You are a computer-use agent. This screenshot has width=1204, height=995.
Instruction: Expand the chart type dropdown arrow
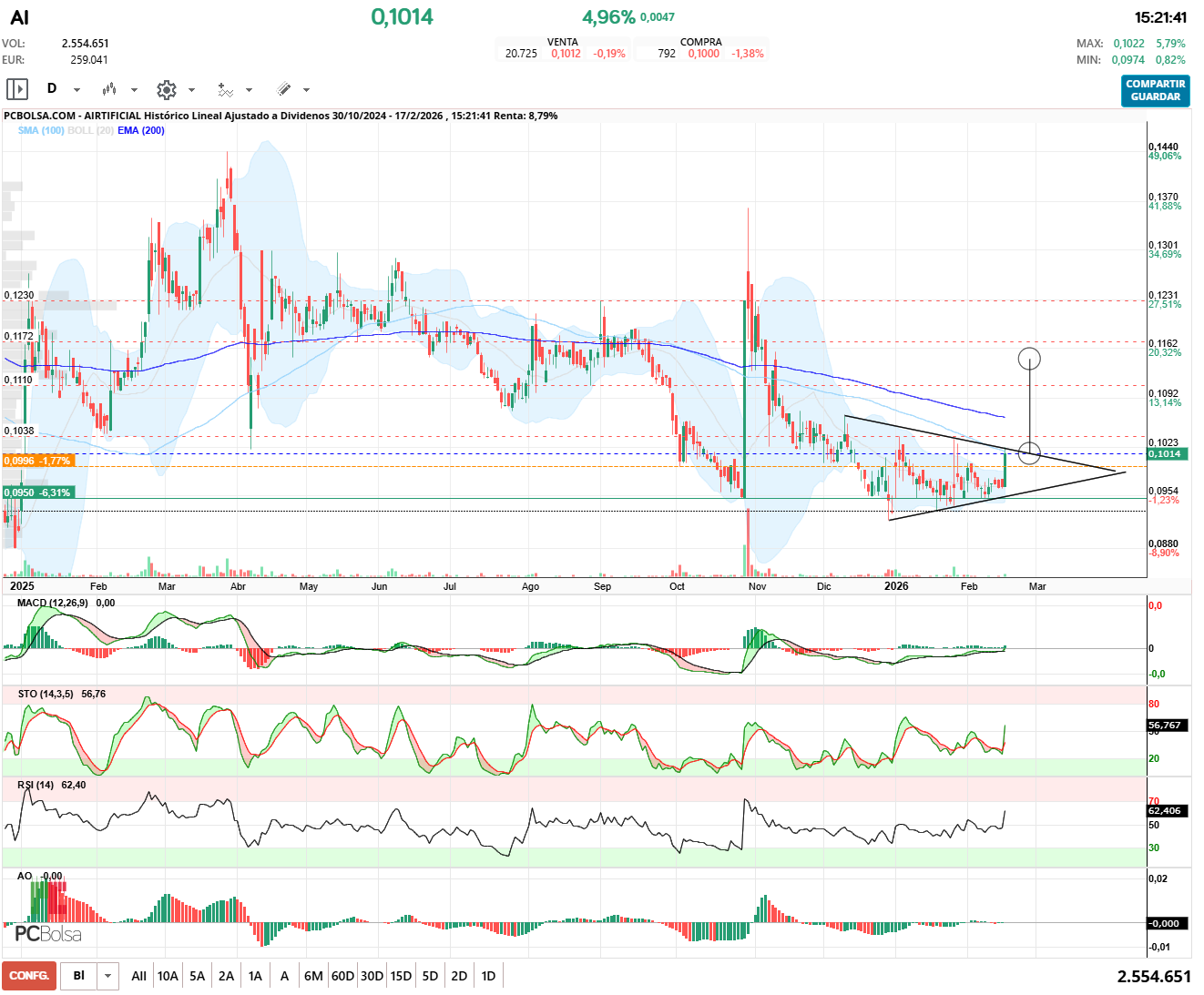134,90
